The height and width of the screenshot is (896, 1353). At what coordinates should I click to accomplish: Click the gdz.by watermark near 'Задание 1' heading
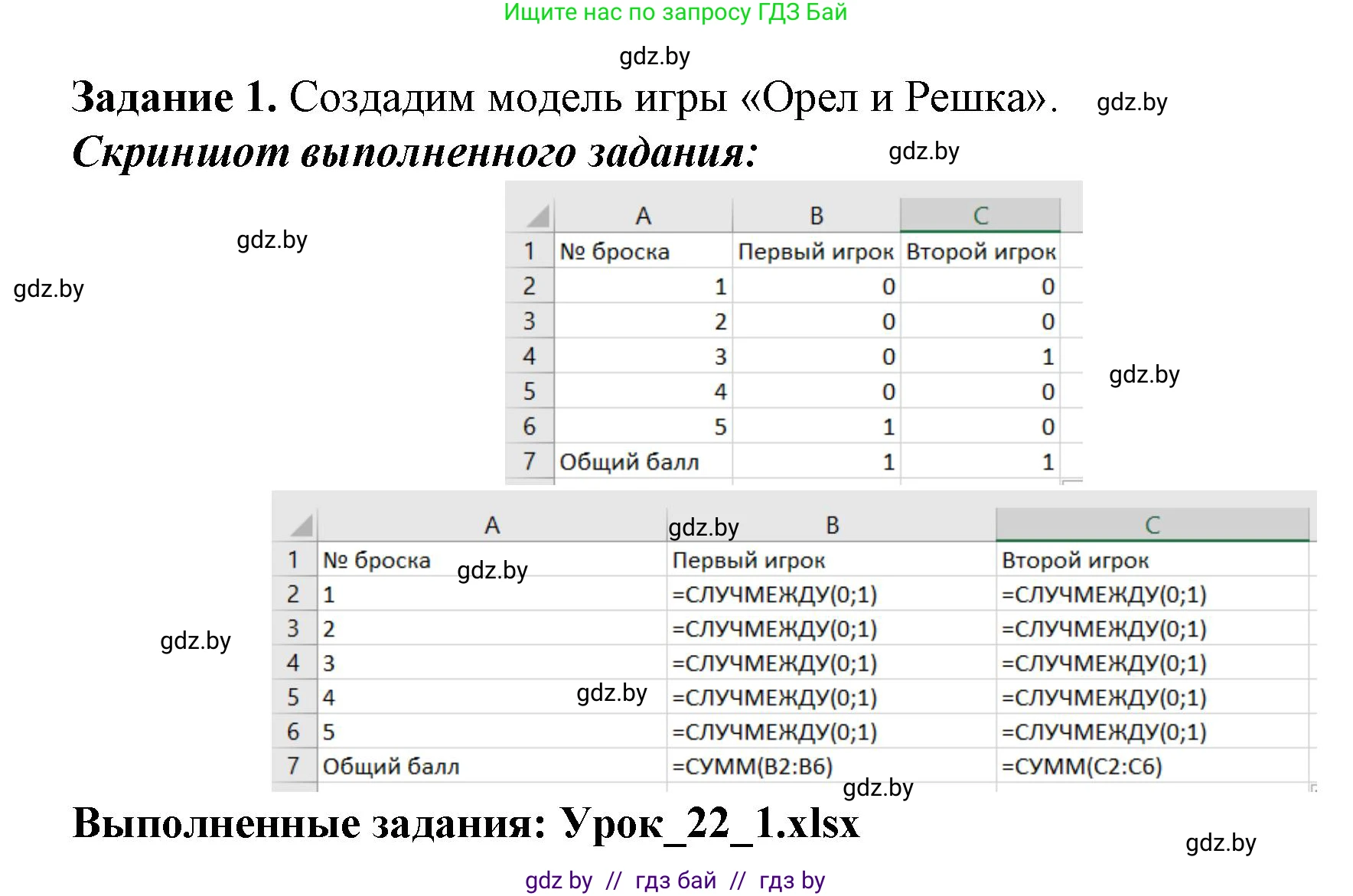pyautogui.click(x=1130, y=103)
